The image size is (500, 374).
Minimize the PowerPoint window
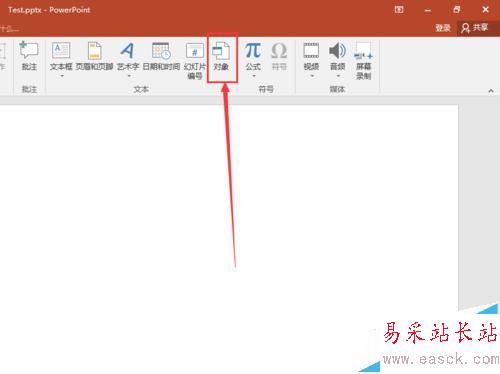tap(428, 10)
